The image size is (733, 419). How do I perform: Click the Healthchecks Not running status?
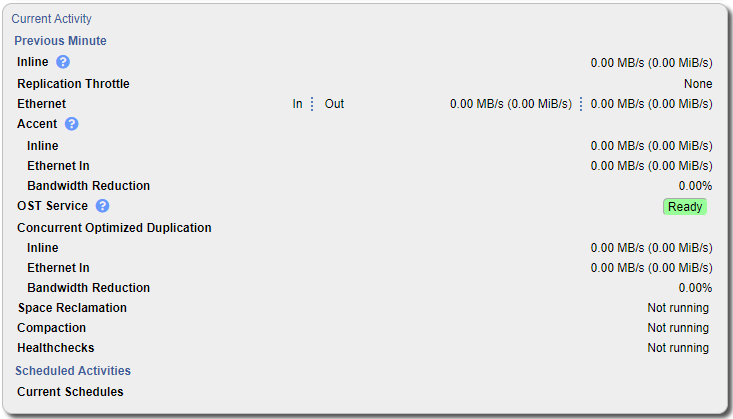pos(677,348)
